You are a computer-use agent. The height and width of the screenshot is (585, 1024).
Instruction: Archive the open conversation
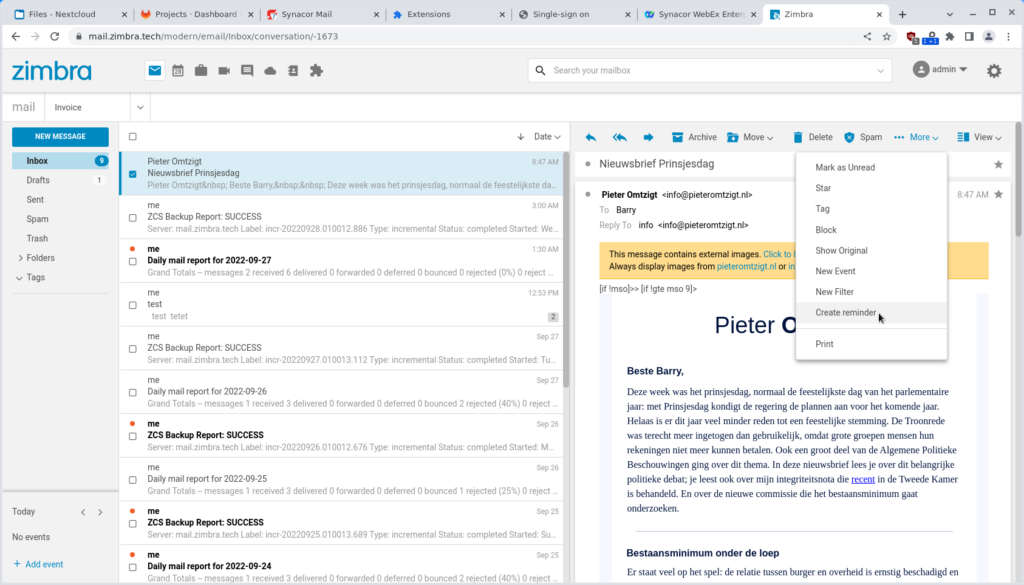coord(694,137)
